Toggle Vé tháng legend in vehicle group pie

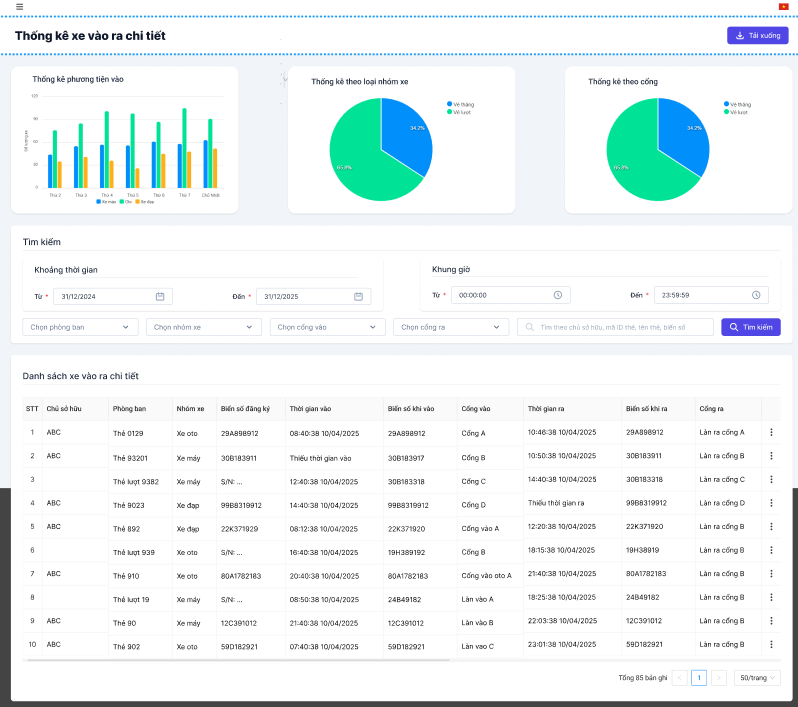pyautogui.click(x=461, y=104)
